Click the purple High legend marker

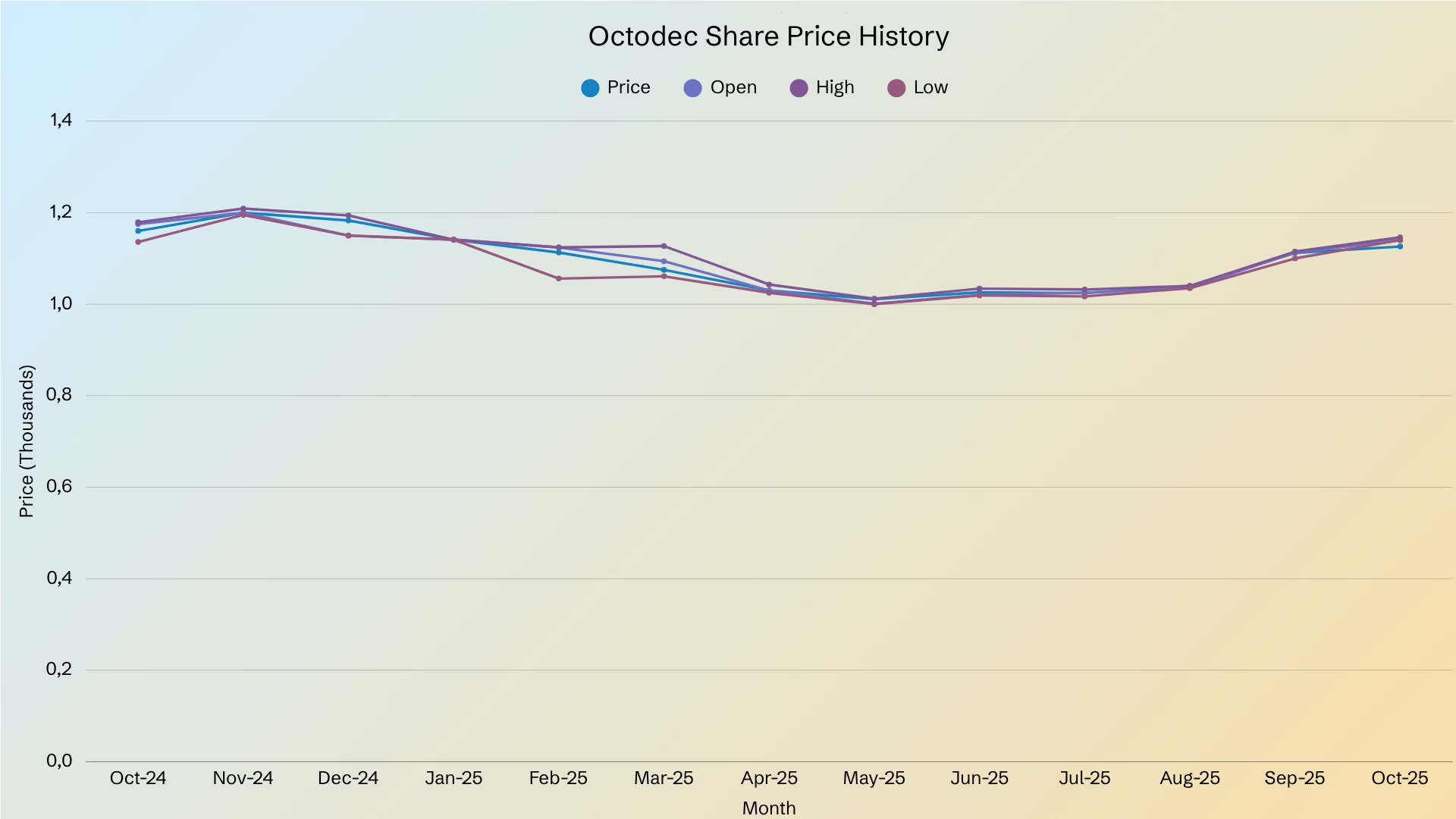pos(799,88)
